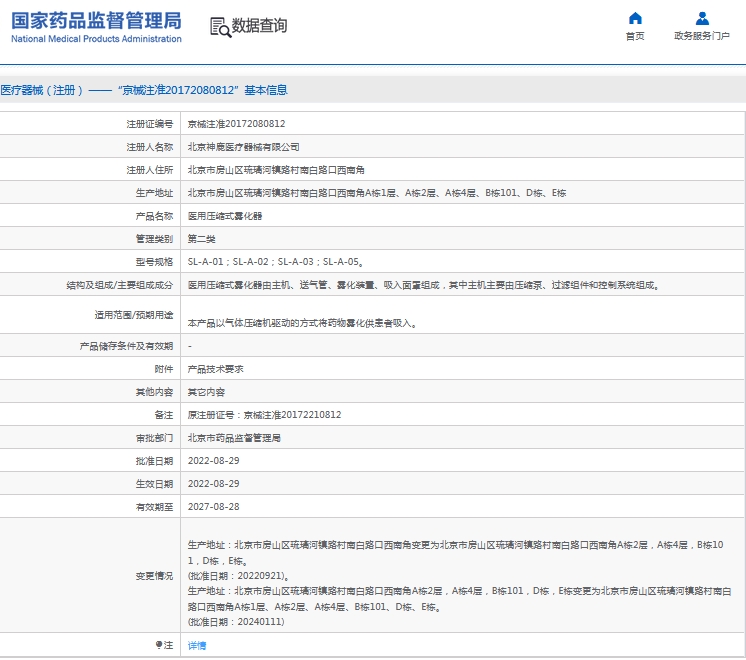Click the 适用范围 description 本产品以气体压缩机驱动
Screen dimensions: 746x660
(x=303, y=323)
